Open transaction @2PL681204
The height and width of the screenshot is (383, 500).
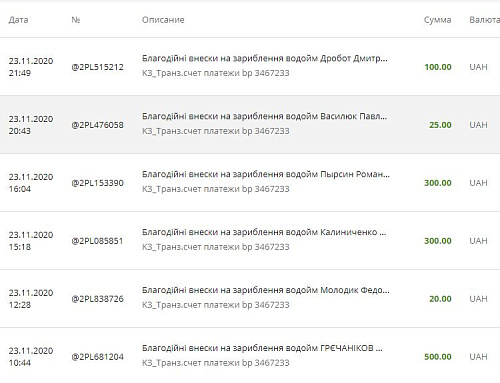click(97, 357)
